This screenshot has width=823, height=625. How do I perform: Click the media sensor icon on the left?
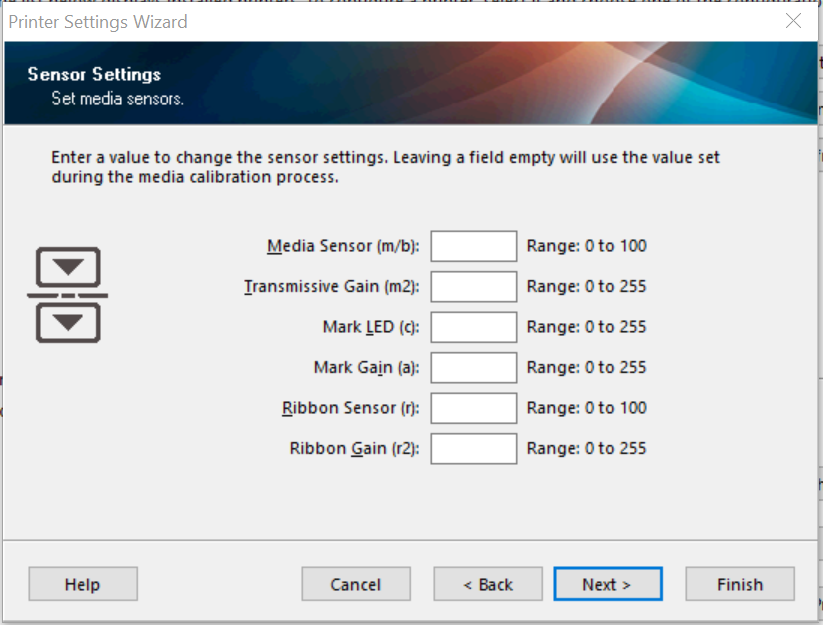click(67, 295)
